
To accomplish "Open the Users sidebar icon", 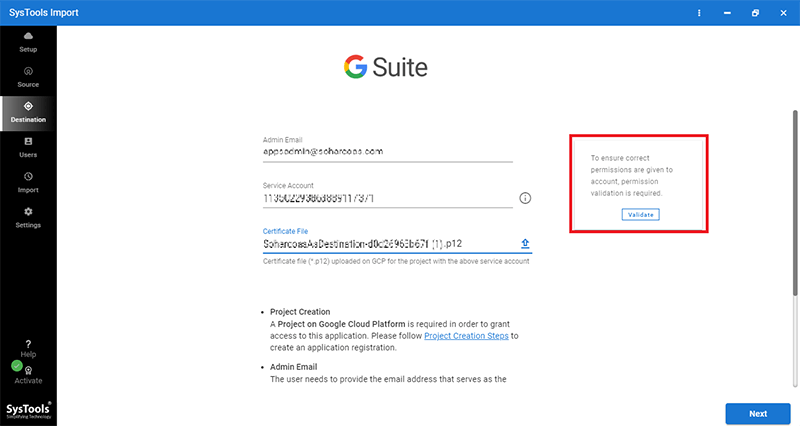I will pyautogui.click(x=28, y=141).
